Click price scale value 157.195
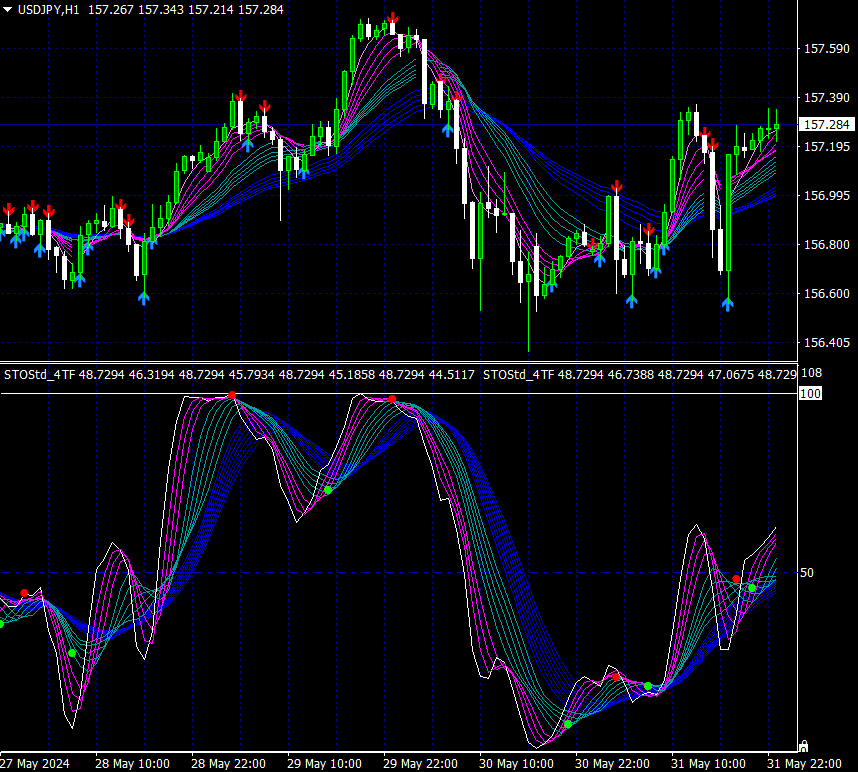This screenshot has width=858, height=772. 826,147
